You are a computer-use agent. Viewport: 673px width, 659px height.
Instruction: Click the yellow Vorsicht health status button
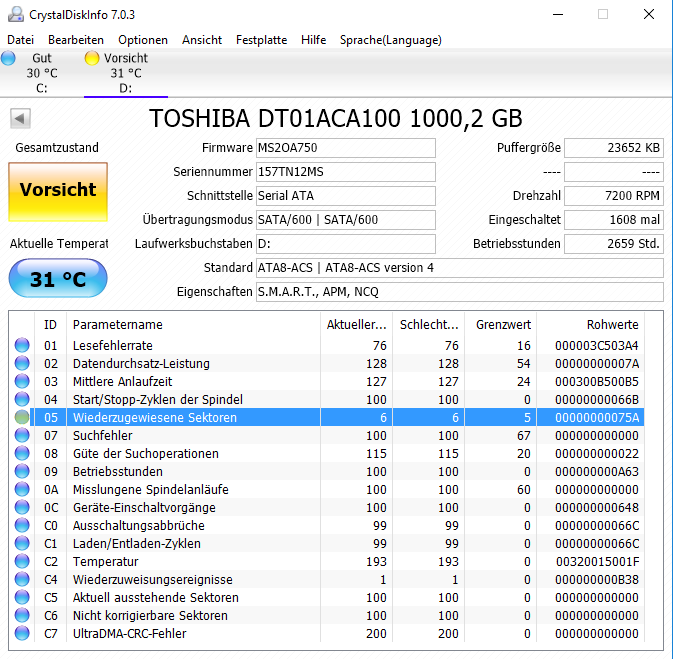pos(58,191)
